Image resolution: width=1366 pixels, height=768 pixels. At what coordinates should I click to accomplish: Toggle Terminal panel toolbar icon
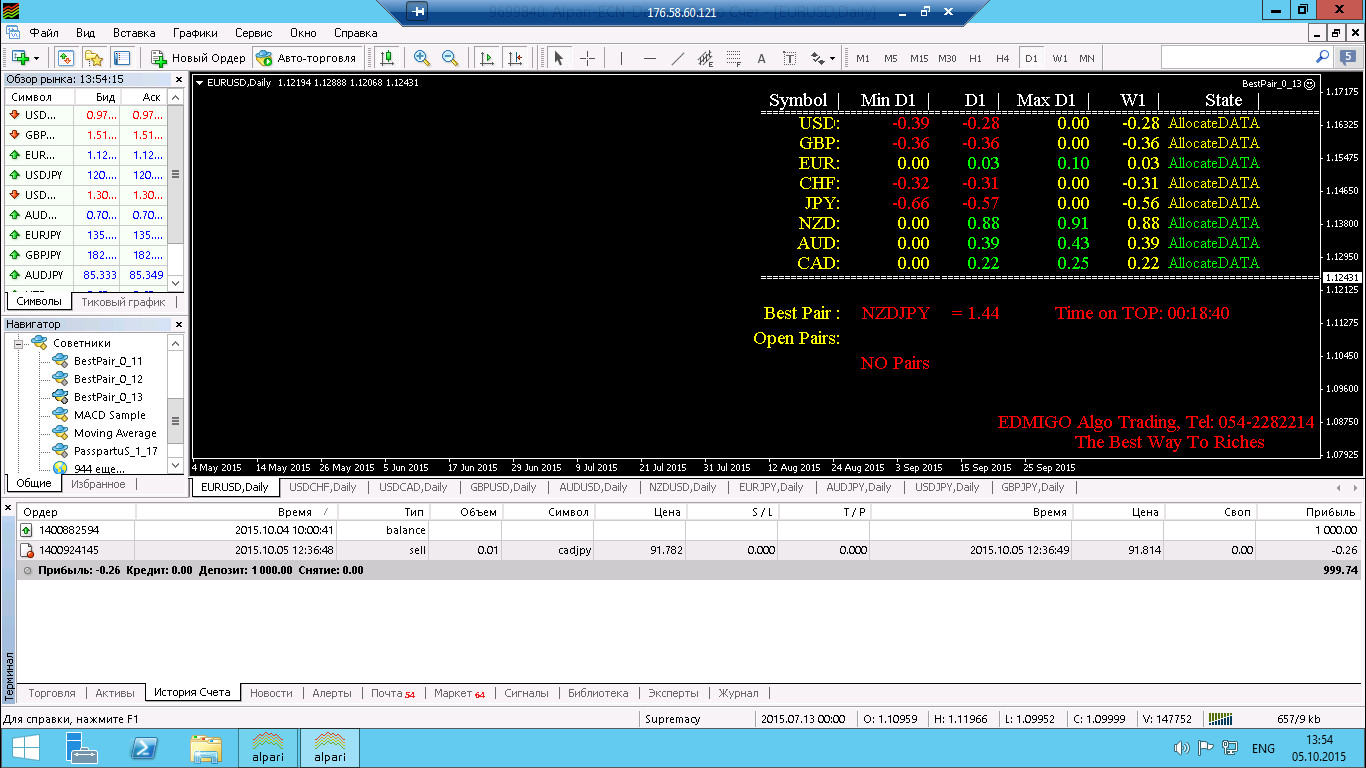point(121,58)
